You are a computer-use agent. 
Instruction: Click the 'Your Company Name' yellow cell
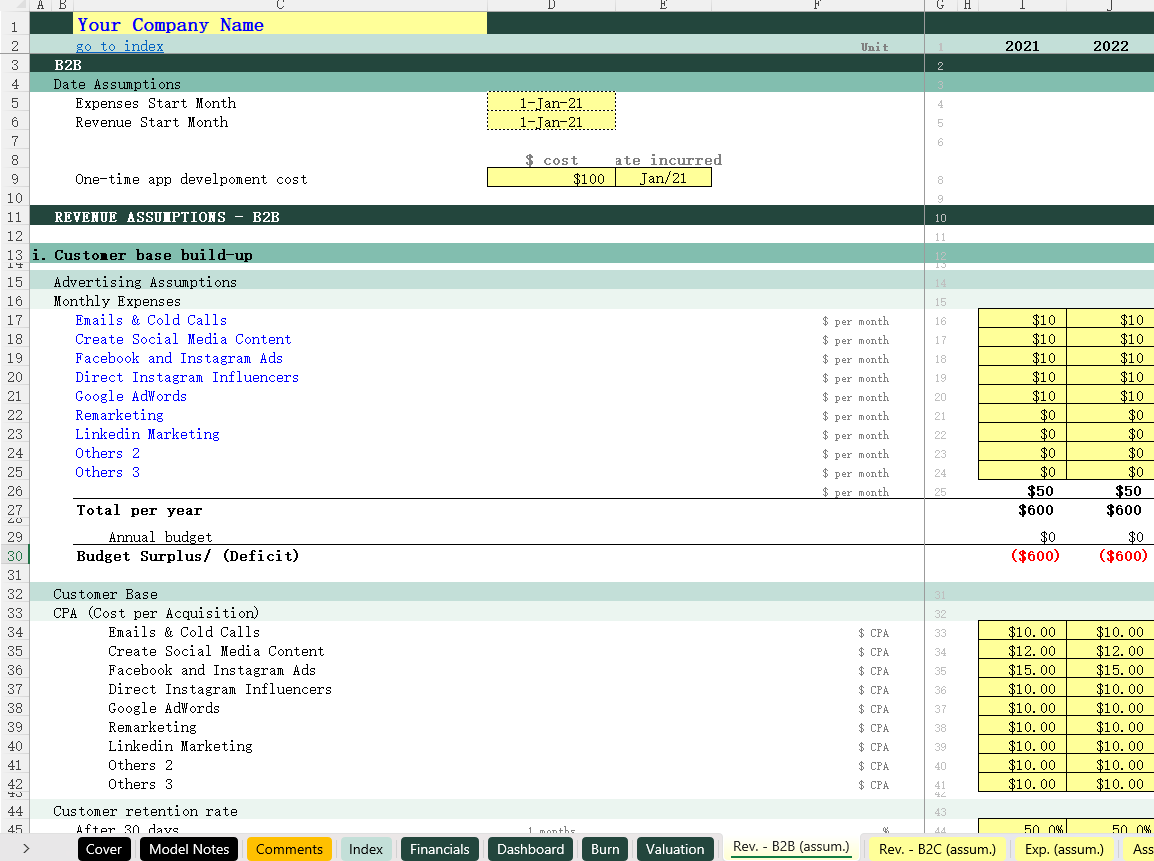(280, 24)
